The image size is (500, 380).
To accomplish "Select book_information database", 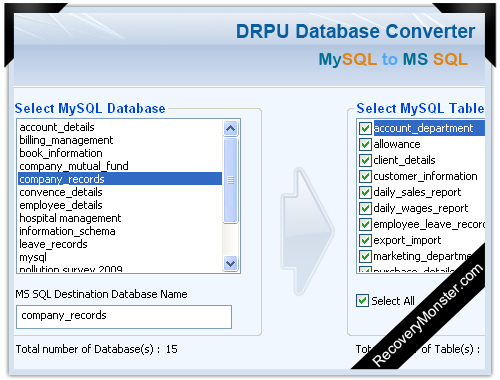I will point(120,153).
